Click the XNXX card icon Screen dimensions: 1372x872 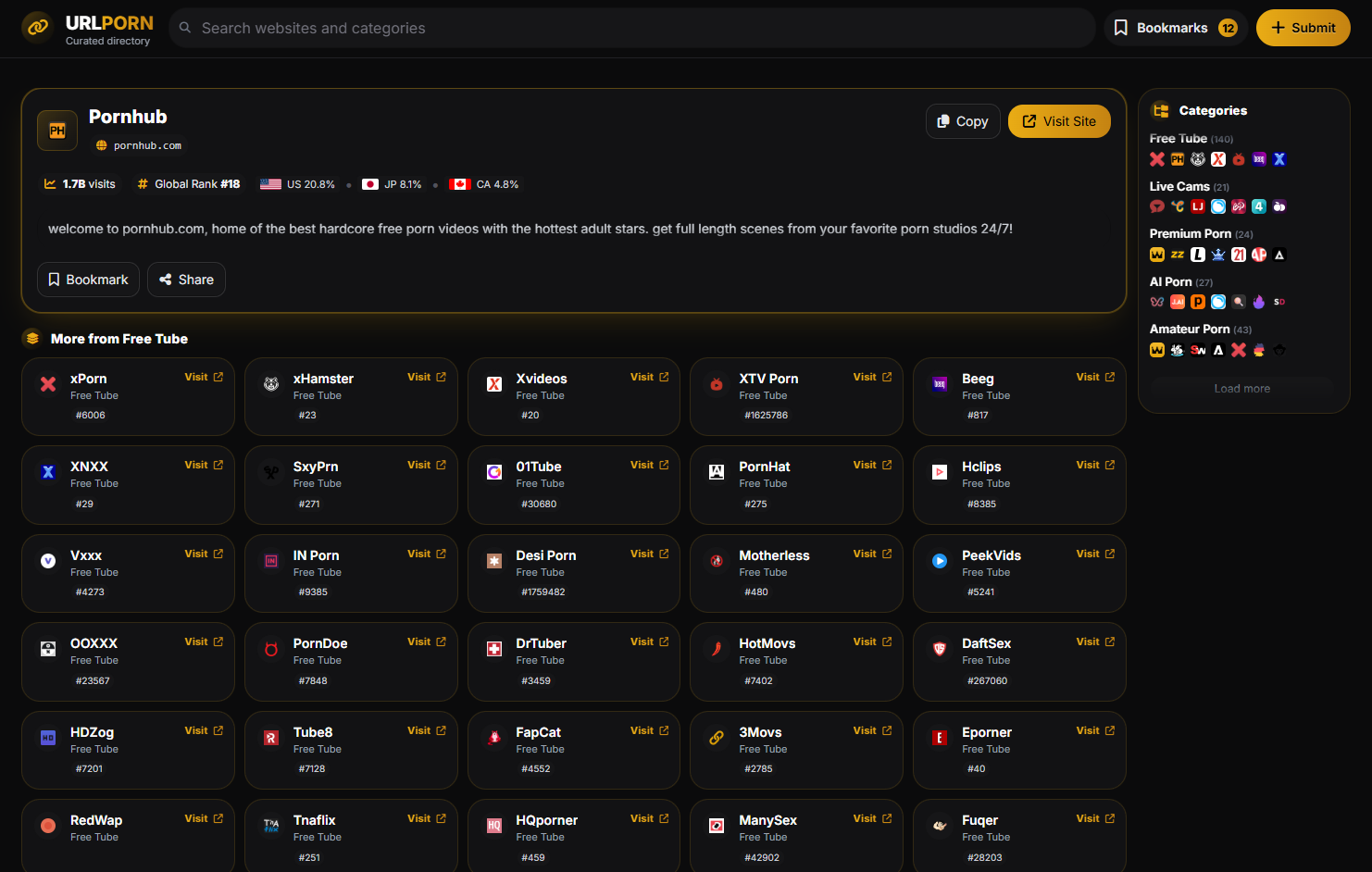coord(48,472)
